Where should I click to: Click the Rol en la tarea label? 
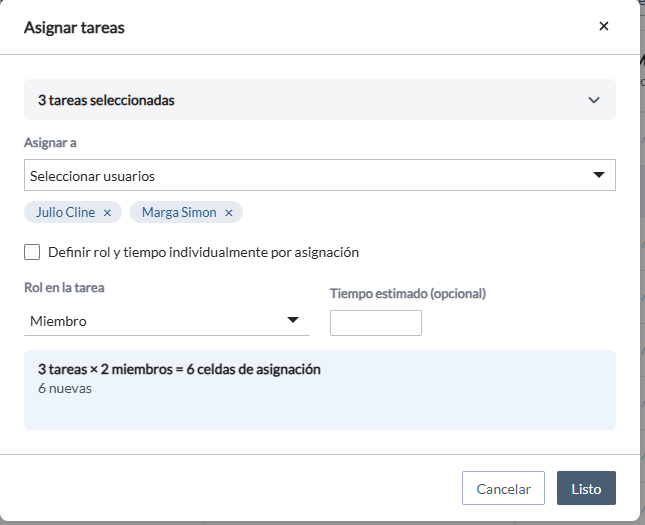click(64, 287)
